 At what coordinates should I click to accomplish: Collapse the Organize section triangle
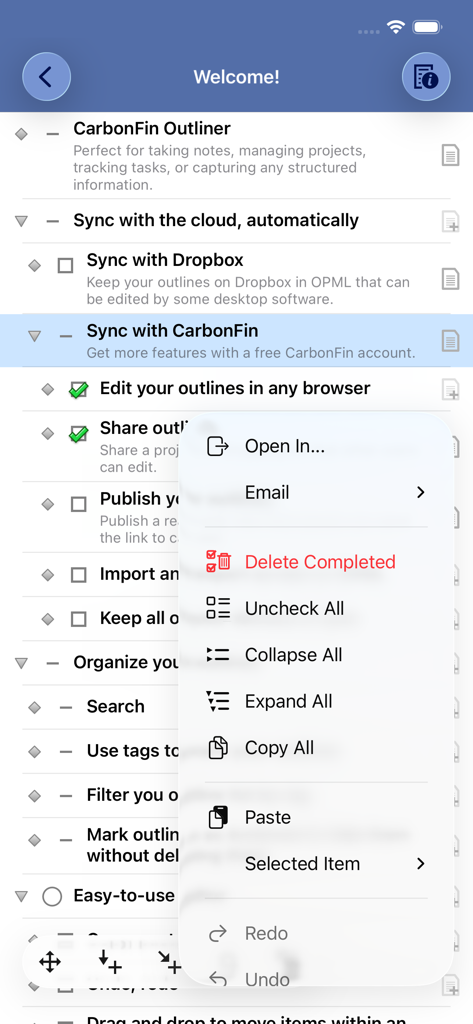(22, 663)
